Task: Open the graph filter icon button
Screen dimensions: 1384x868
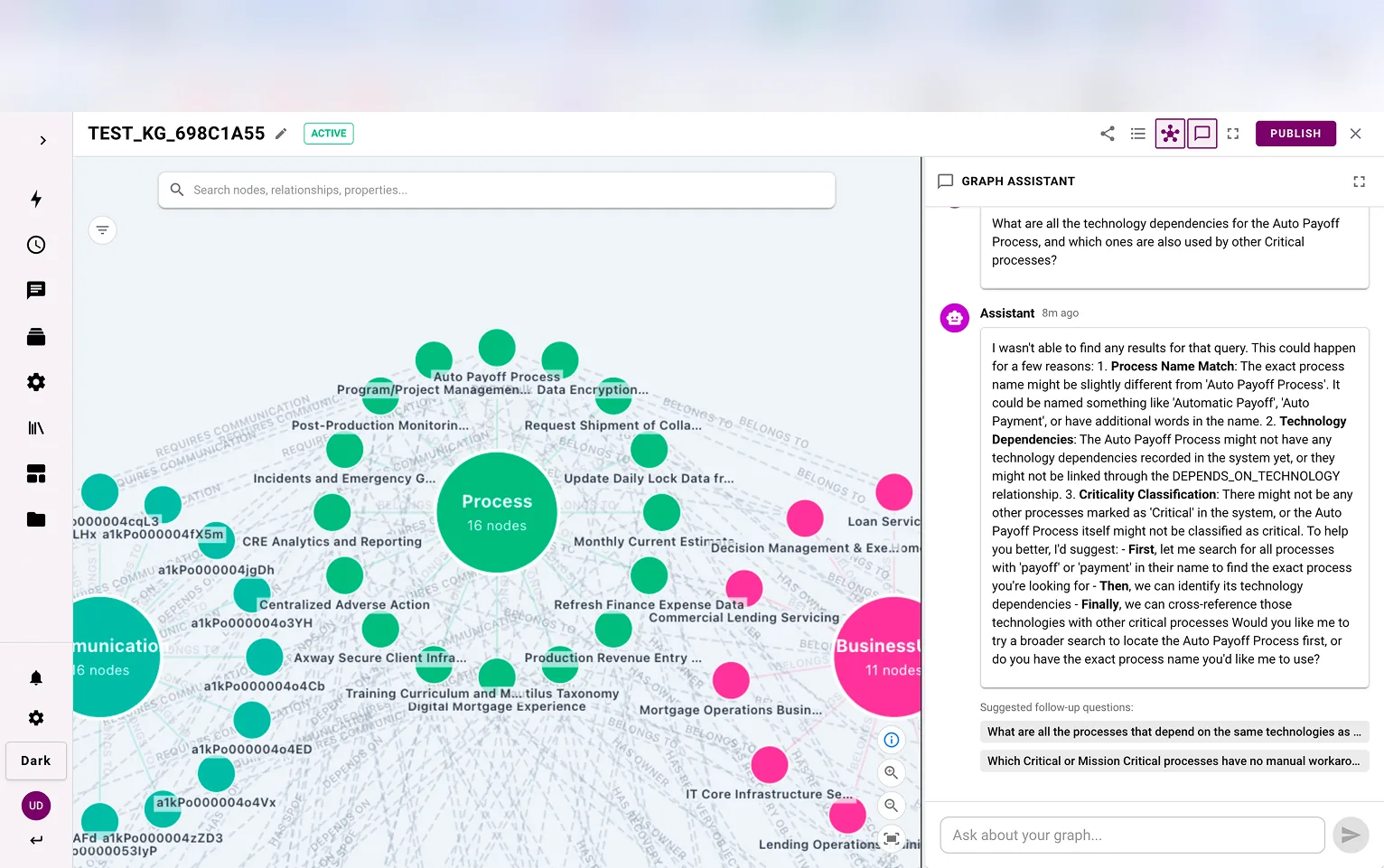Action: (x=103, y=230)
